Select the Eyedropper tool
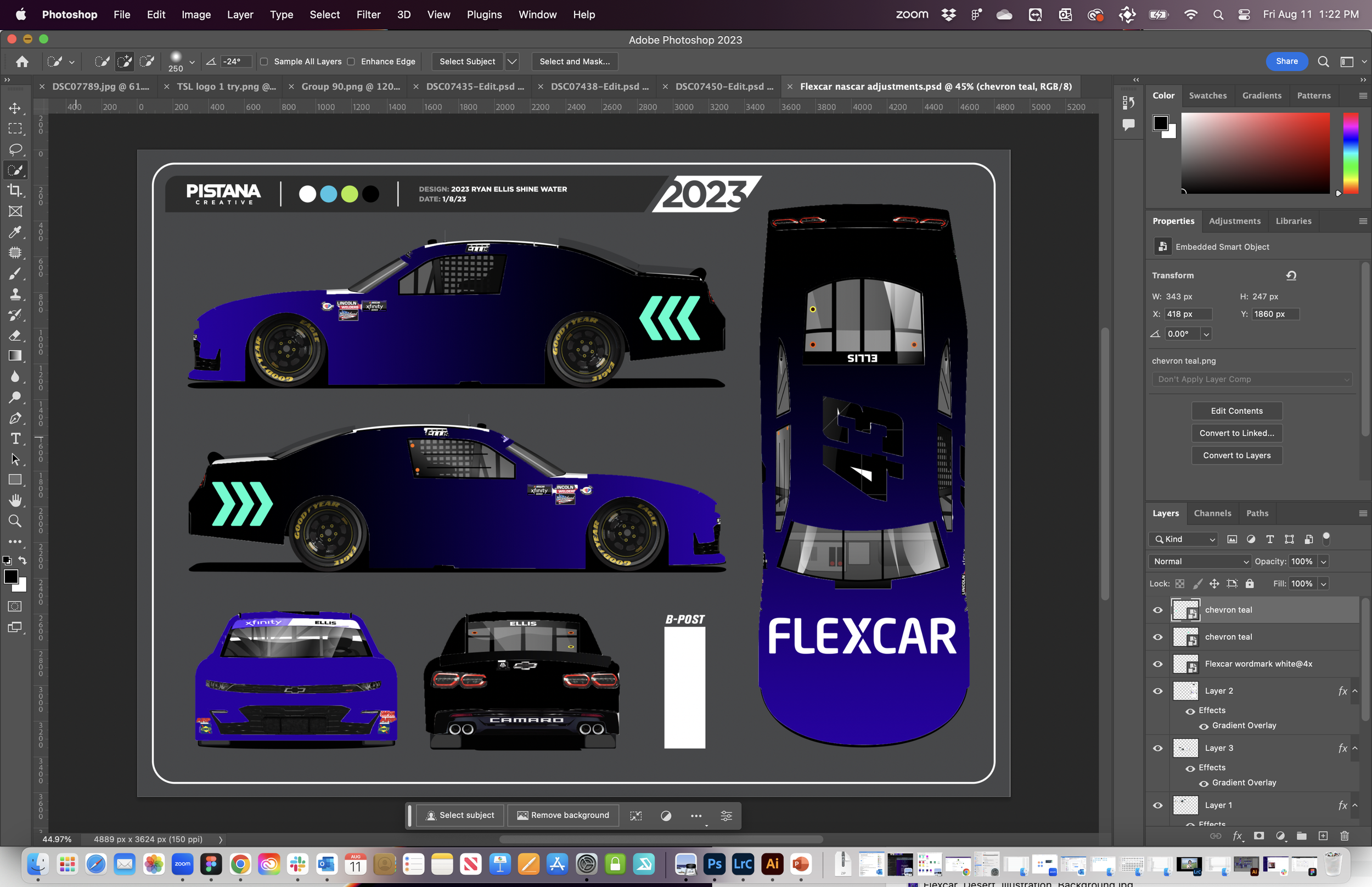The height and width of the screenshot is (887, 1372). coord(15,232)
